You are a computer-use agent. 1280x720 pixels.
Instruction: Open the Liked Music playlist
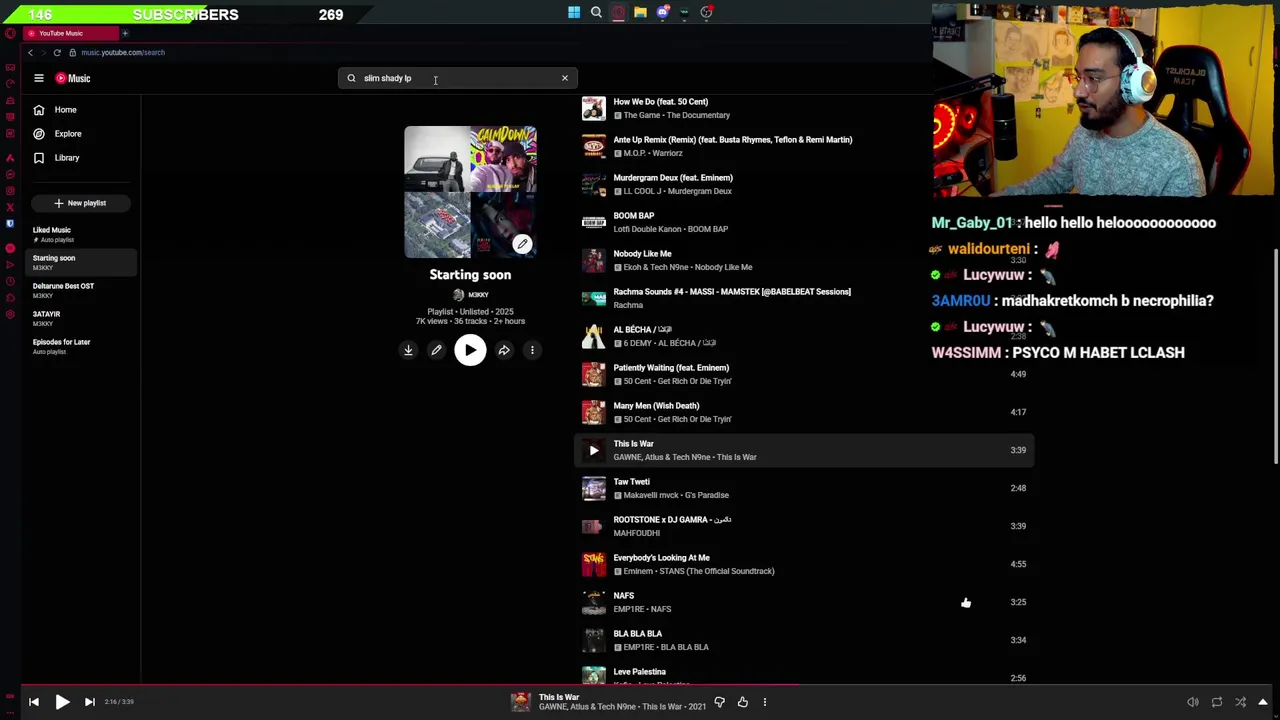(80, 234)
